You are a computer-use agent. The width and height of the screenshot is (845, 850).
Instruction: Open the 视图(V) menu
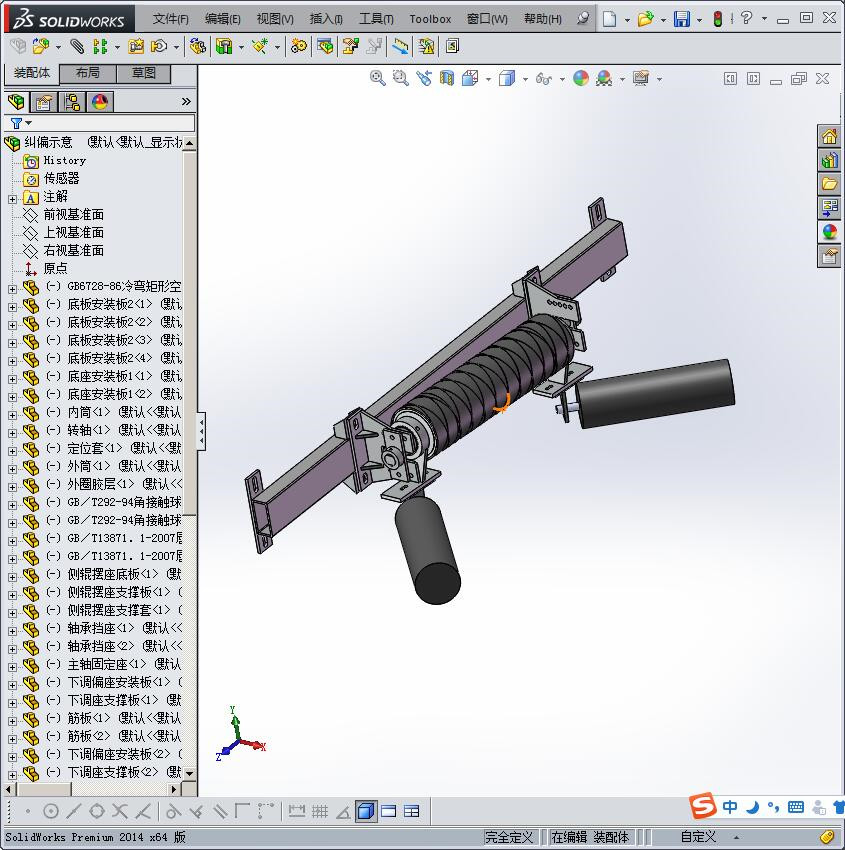[275, 19]
